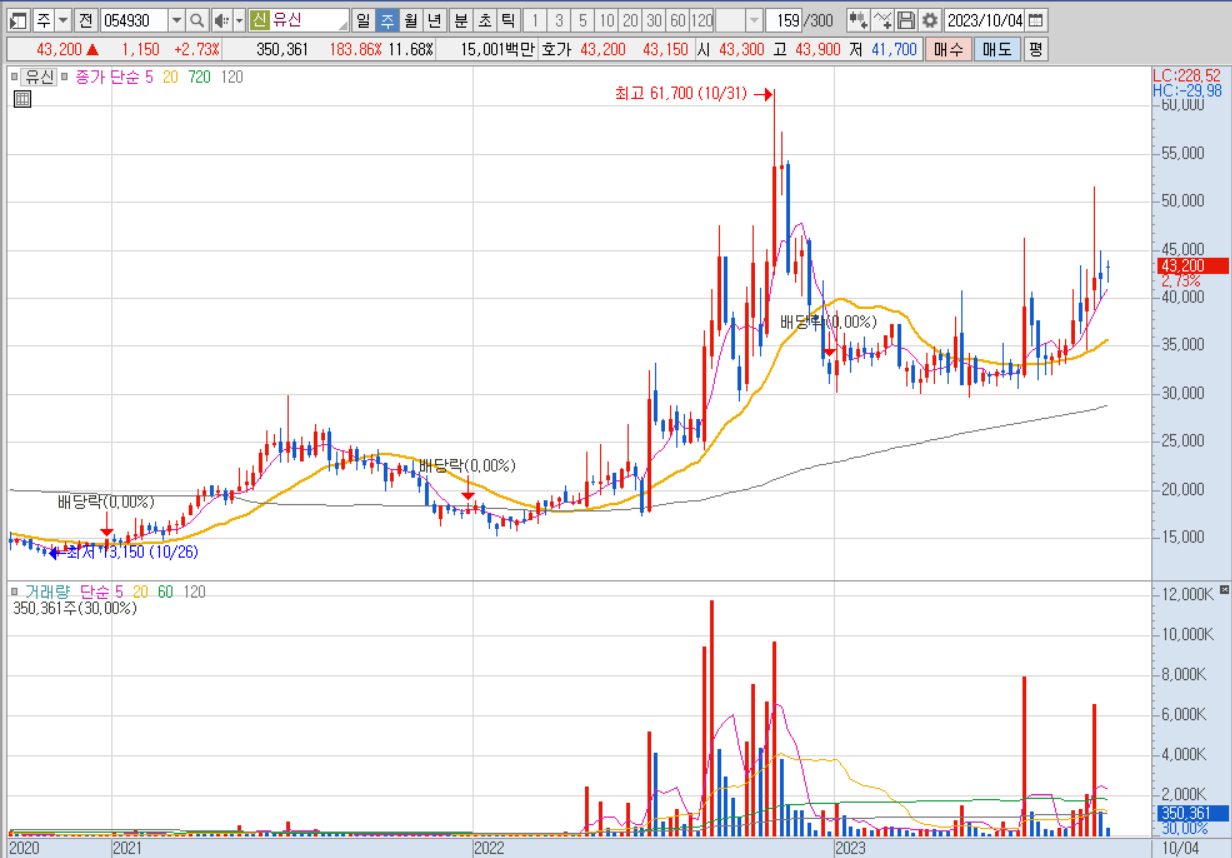1232x858 pixels.
Task: Click the small box icon at volume panel top-right
Action: 1225,589
